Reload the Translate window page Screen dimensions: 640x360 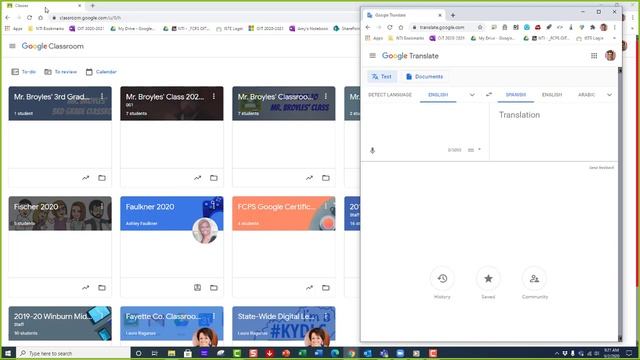tap(390, 27)
